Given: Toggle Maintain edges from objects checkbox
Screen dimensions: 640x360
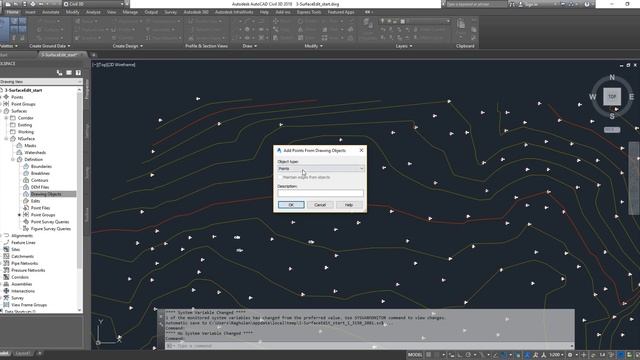Looking at the screenshot, I should [x=280, y=177].
